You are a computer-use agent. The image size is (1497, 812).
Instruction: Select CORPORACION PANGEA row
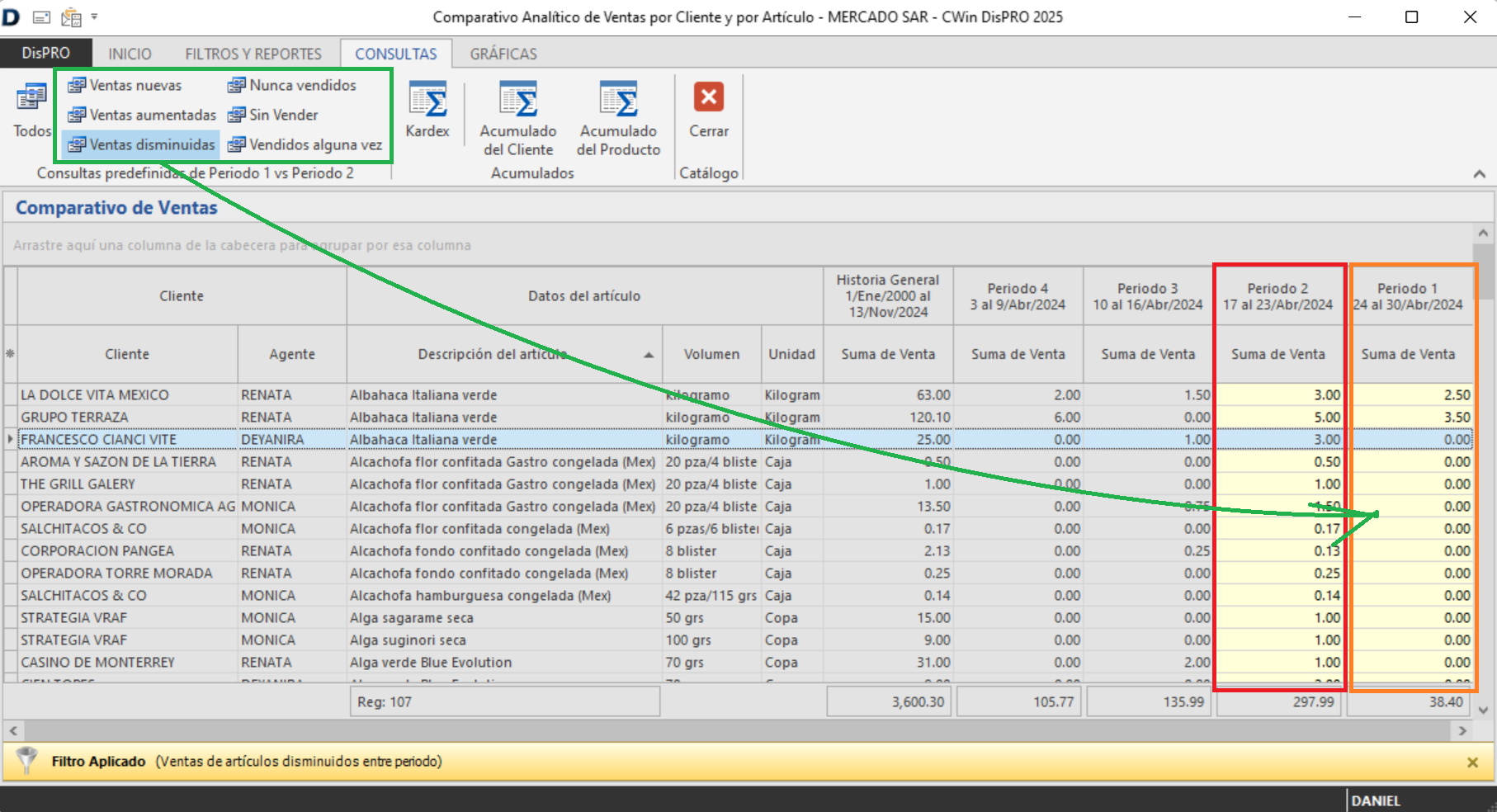point(745,551)
